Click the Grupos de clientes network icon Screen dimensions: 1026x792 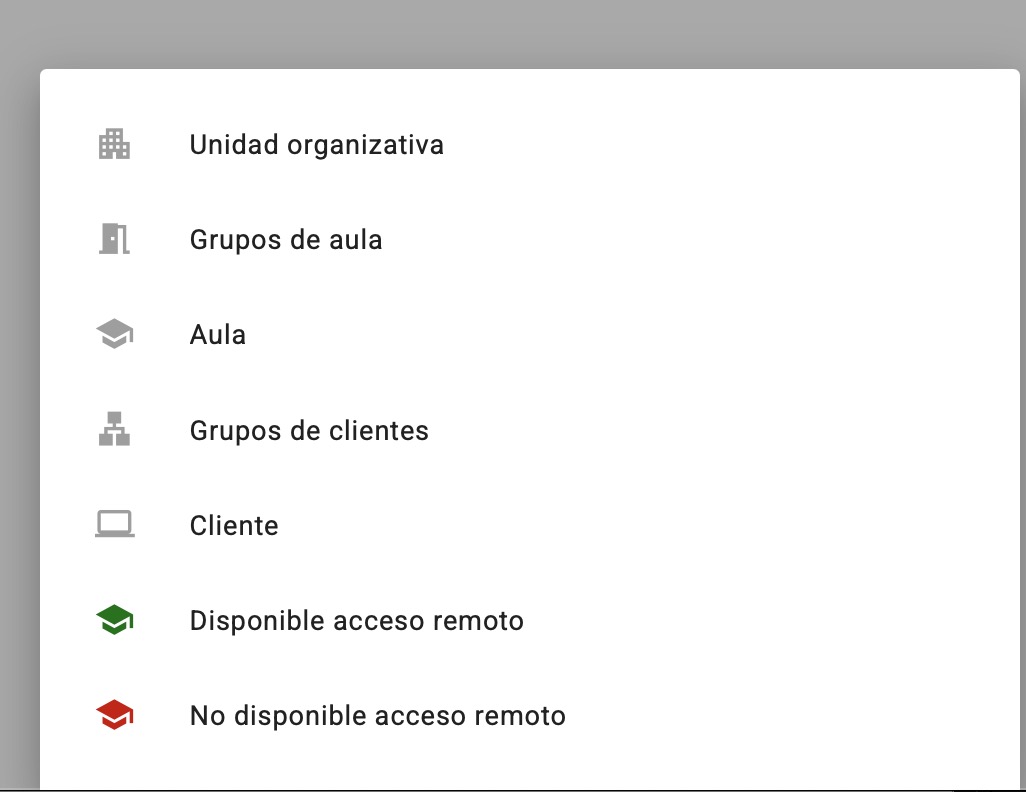pyautogui.click(x=115, y=430)
